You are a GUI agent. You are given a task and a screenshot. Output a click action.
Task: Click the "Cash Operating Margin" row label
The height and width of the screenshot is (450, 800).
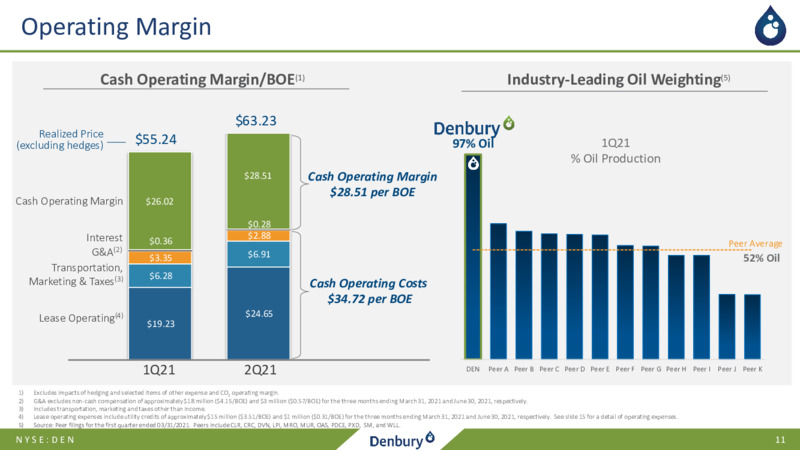point(69,201)
